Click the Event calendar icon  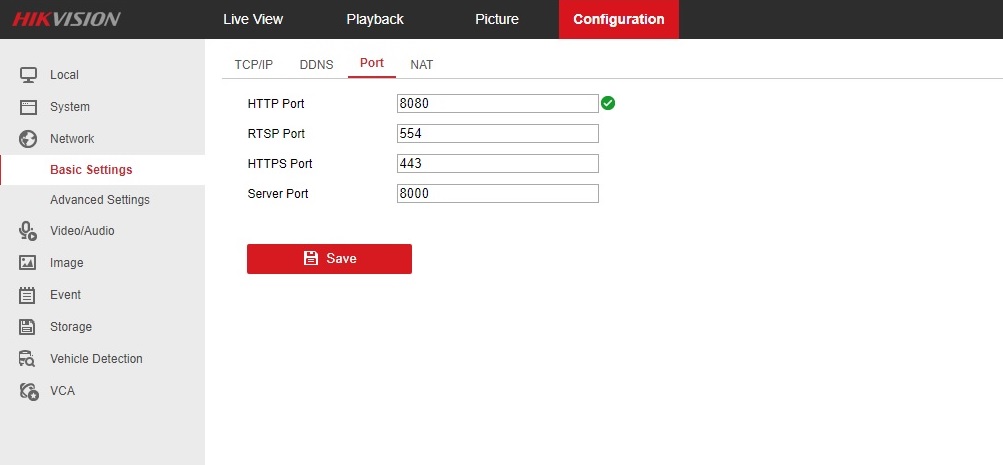point(28,295)
